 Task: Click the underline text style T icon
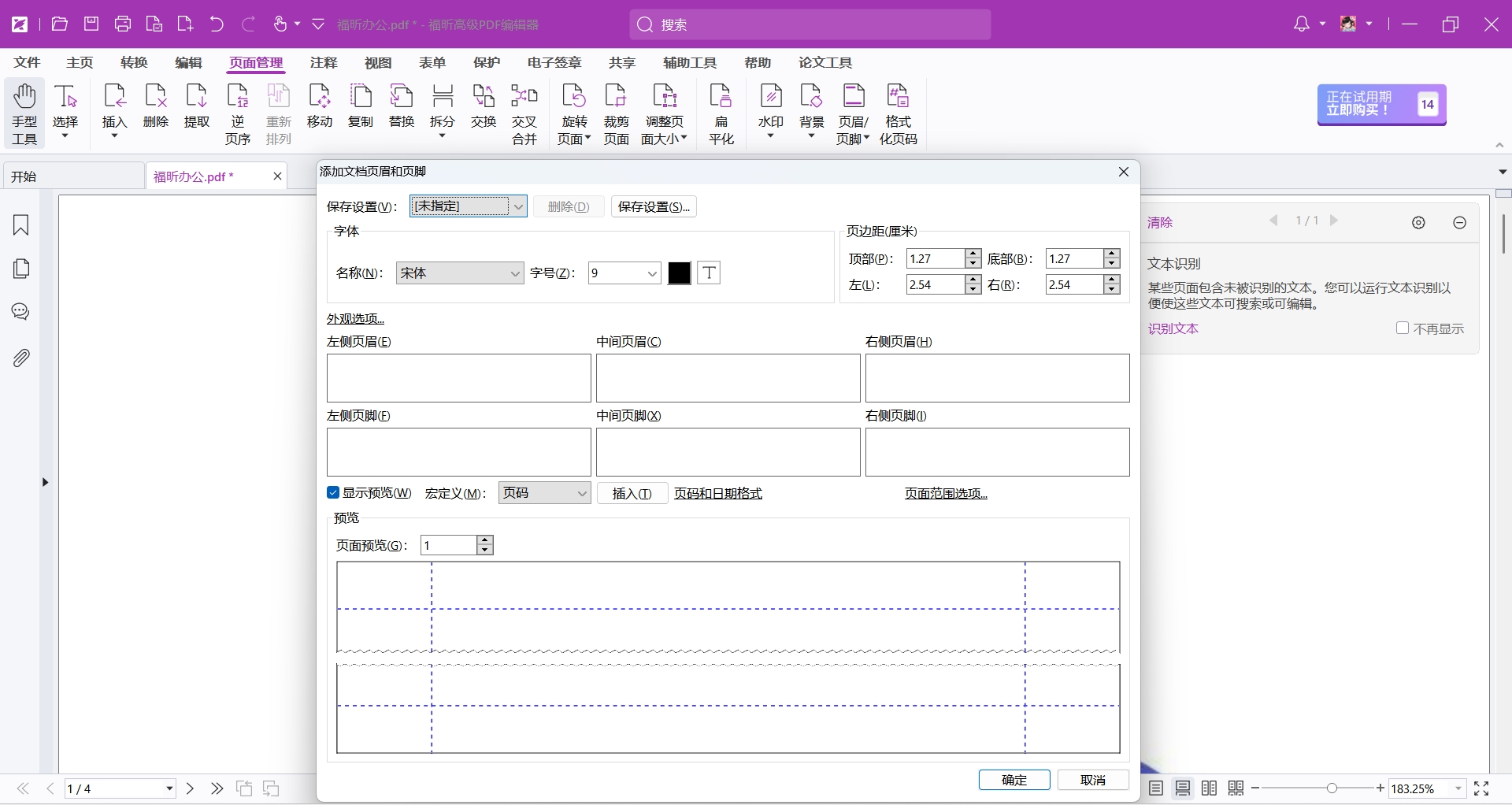tap(709, 273)
